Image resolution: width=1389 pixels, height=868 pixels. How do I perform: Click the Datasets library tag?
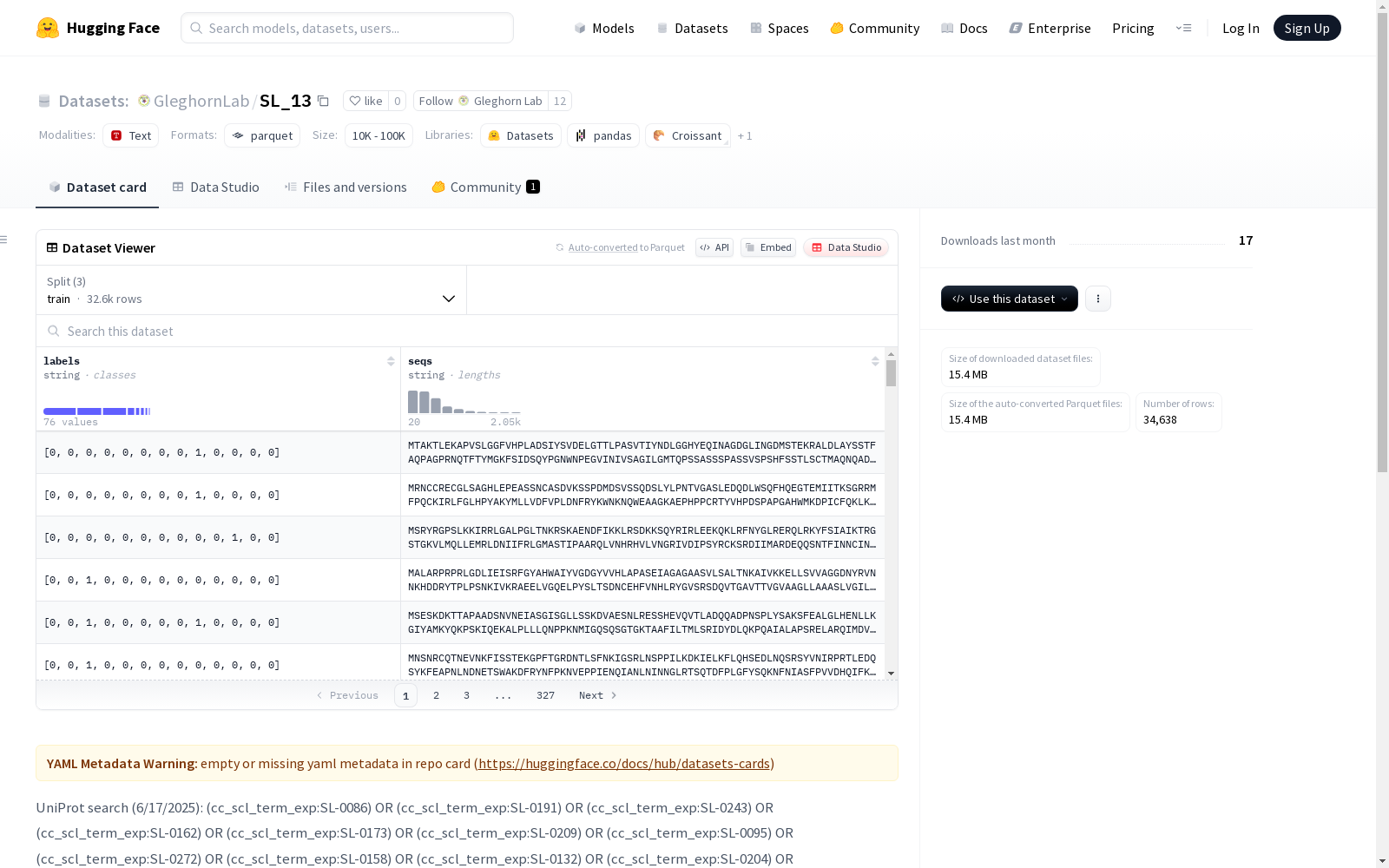521,135
